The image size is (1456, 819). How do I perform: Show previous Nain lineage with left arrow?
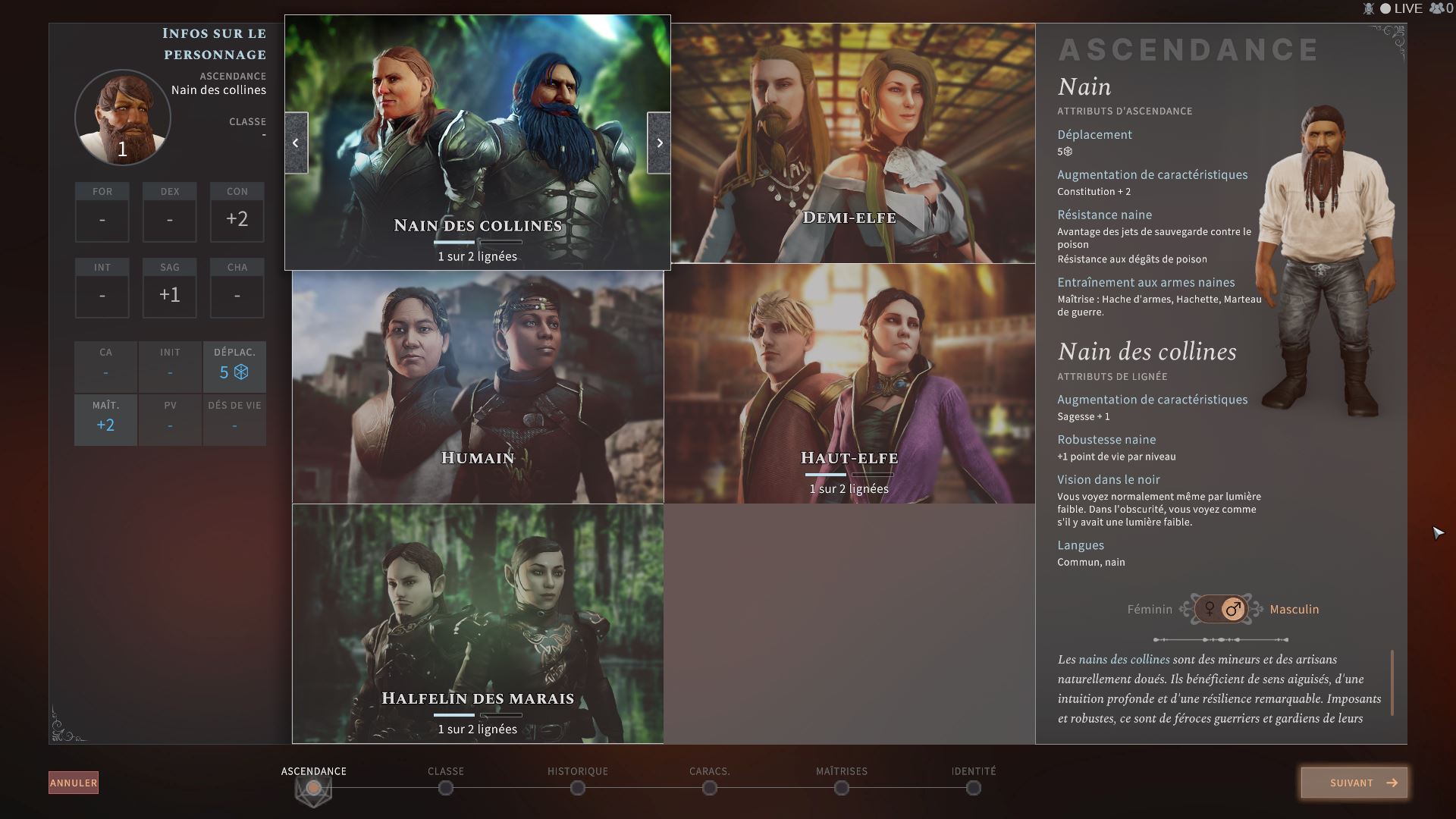tap(296, 143)
